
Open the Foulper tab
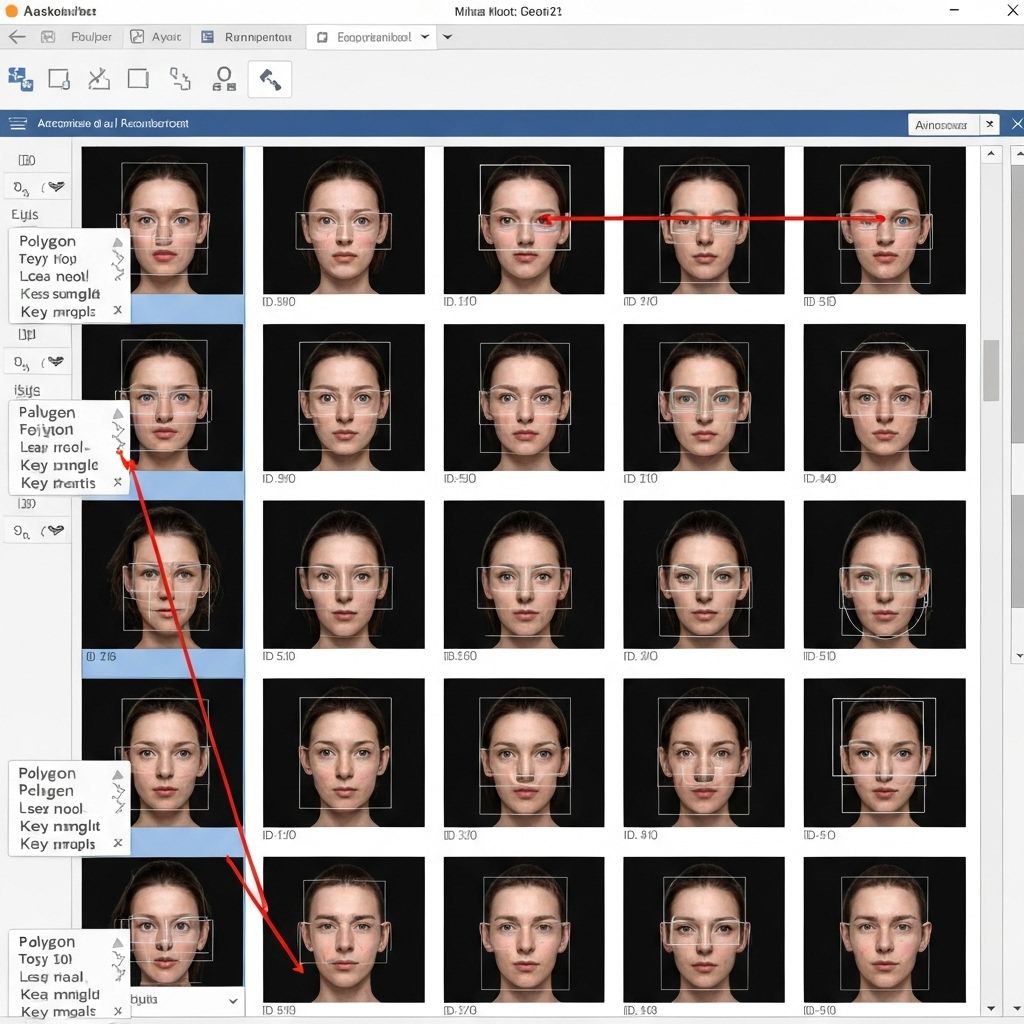pyautogui.click(x=90, y=37)
